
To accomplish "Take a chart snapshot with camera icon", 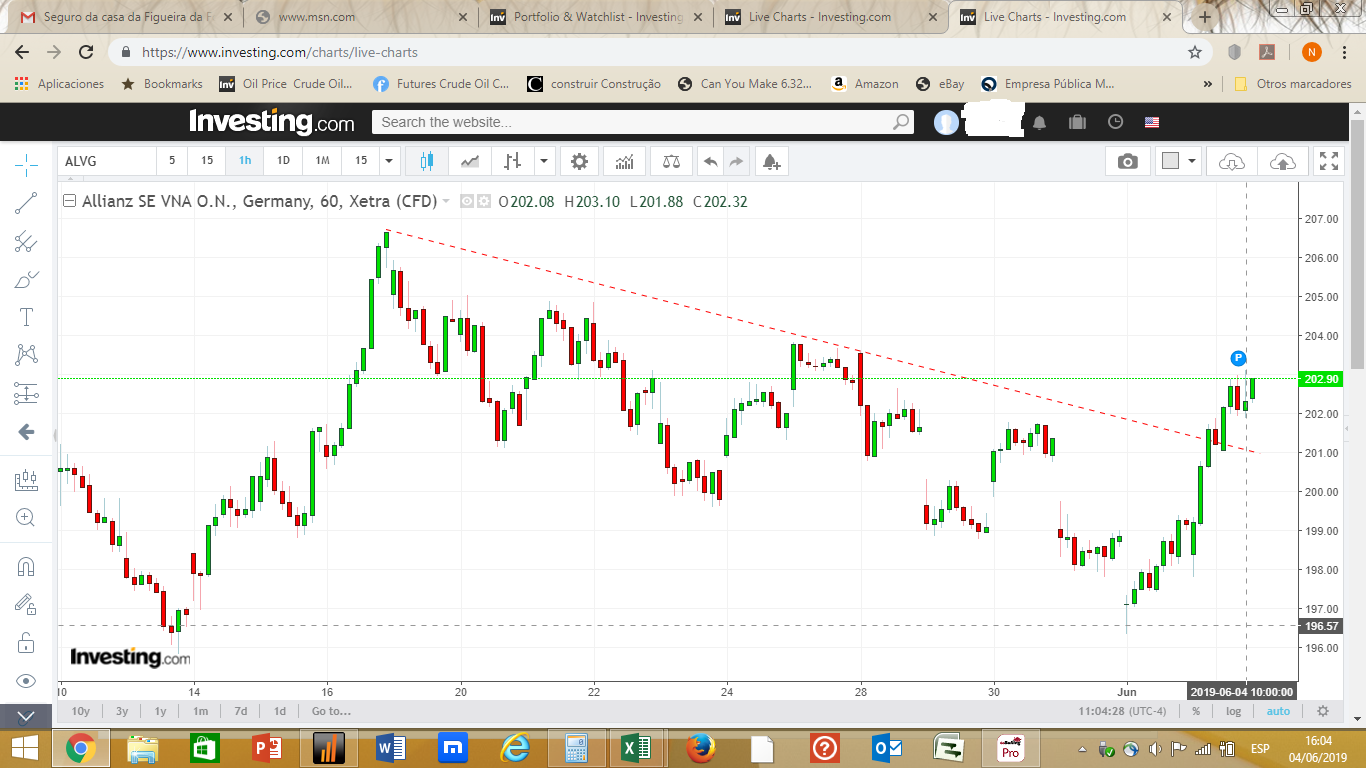I will click(x=1128, y=161).
